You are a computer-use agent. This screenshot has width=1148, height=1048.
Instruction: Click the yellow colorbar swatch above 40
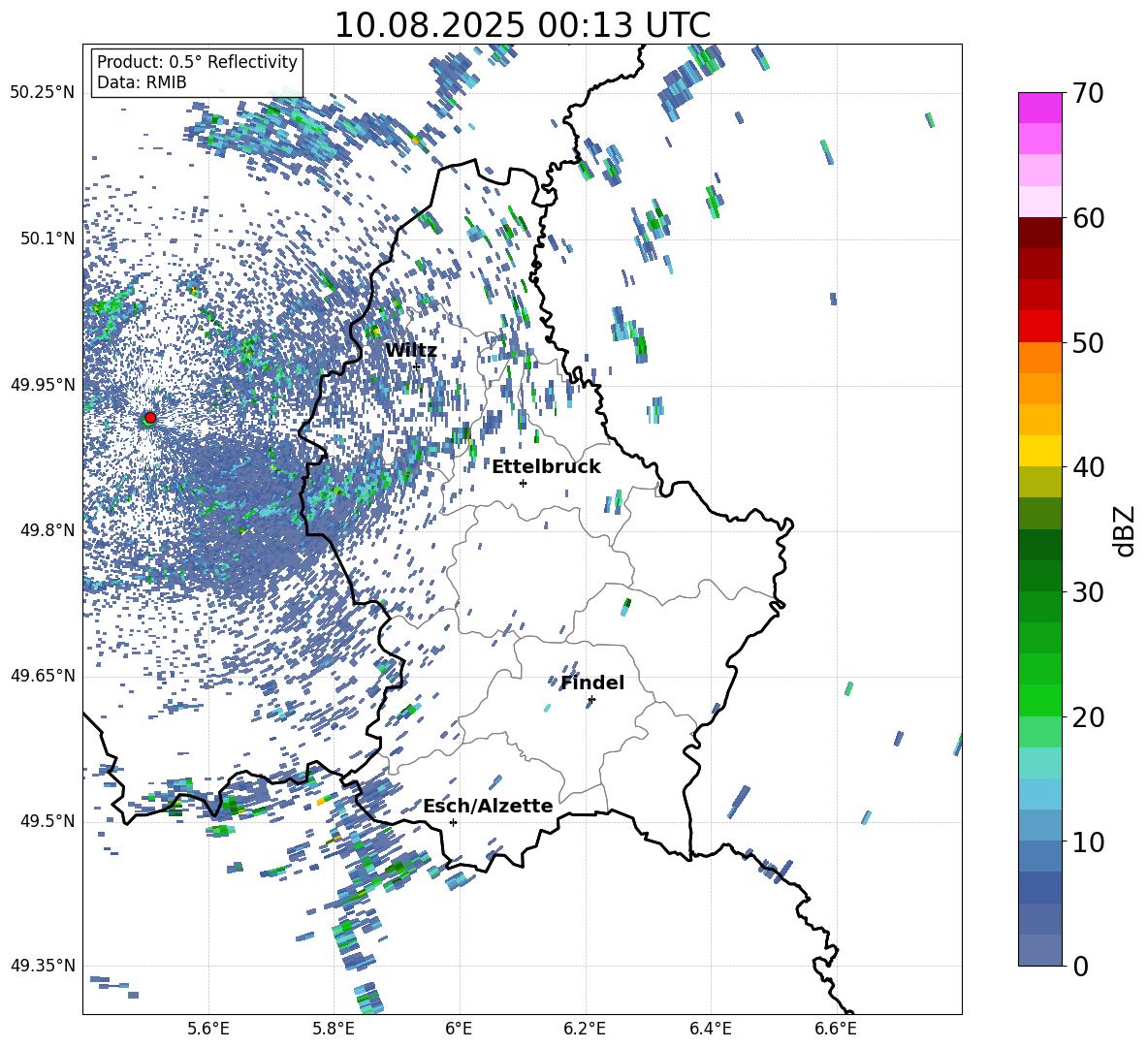pos(1040,452)
